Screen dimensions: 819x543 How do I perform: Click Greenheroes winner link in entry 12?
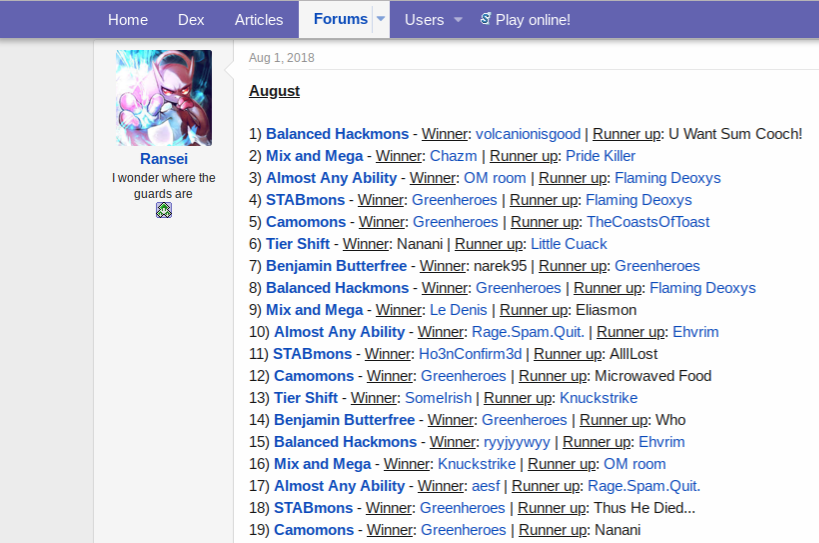463,376
